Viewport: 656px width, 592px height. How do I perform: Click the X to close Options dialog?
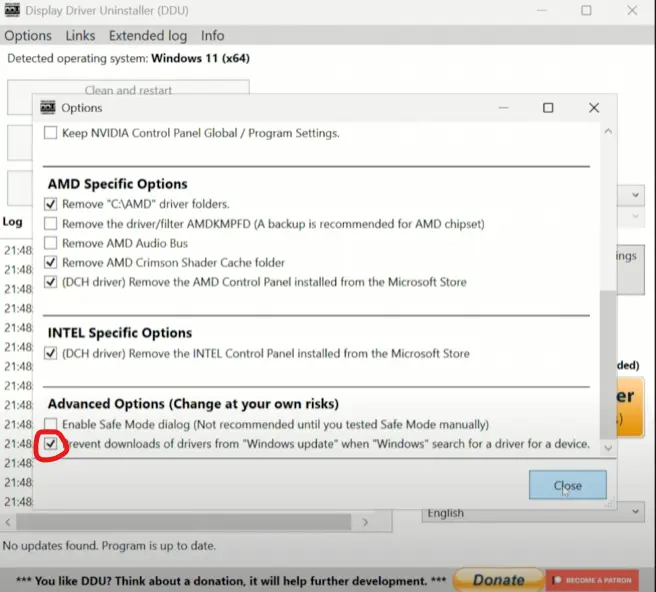coord(594,108)
